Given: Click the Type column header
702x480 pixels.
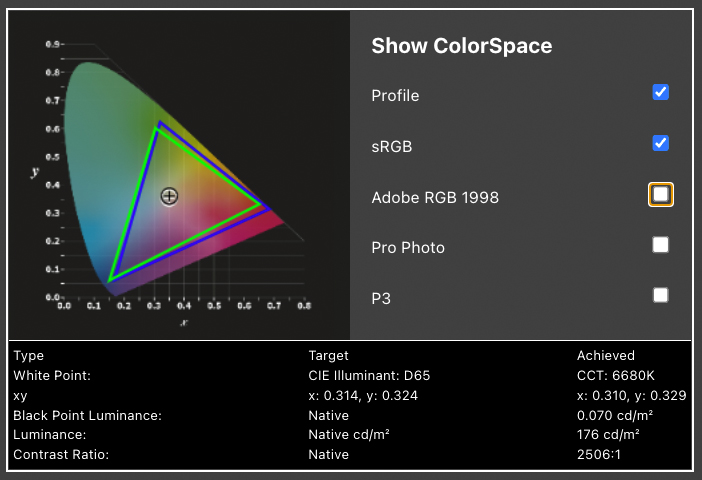Looking at the screenshot, I should (29, 356).
